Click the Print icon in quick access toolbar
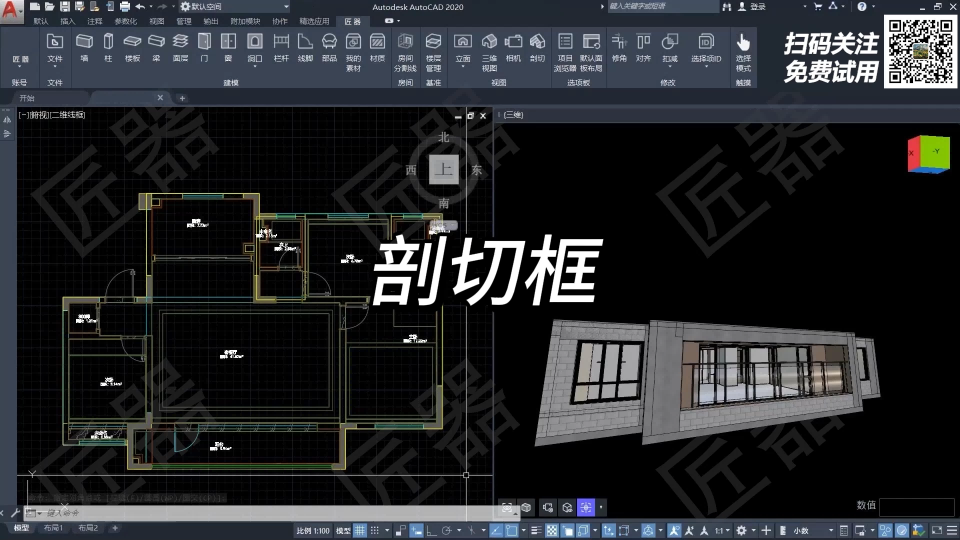The width and height of the screenshot is (960, 540). tap(125, 7)
